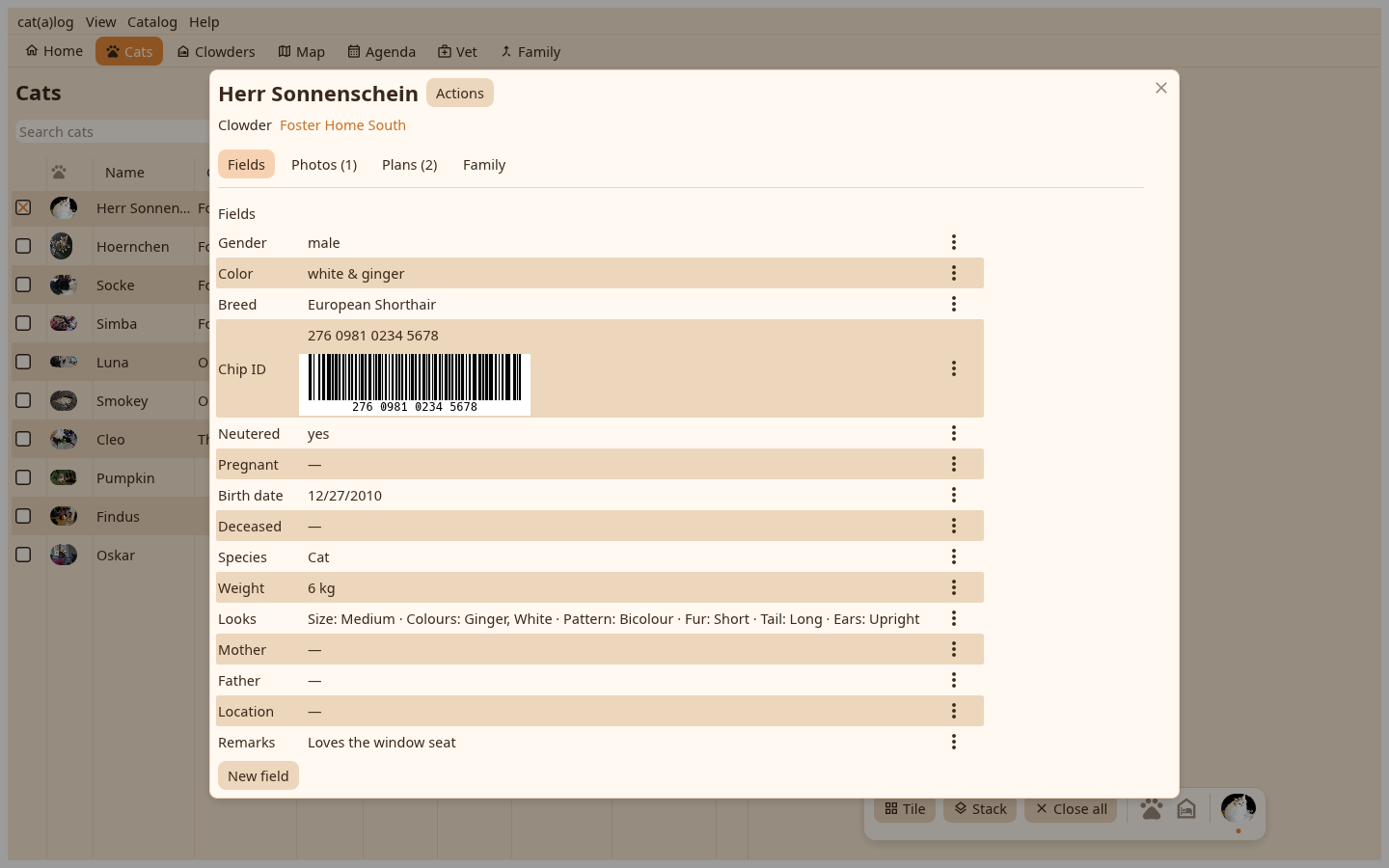This screenshot has width=1389, height=868.
Task: Go to the Clowders section
Action: [216, 51]
